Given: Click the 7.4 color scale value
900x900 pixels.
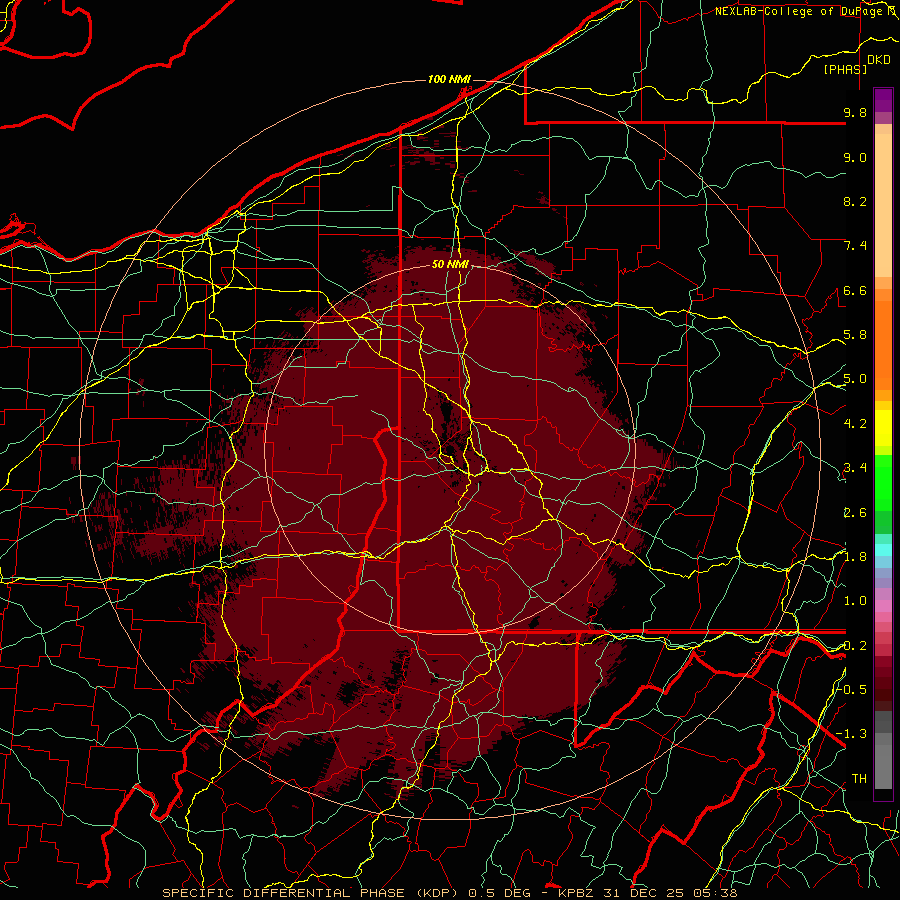Looking at the screenshot, I should 855,246.
